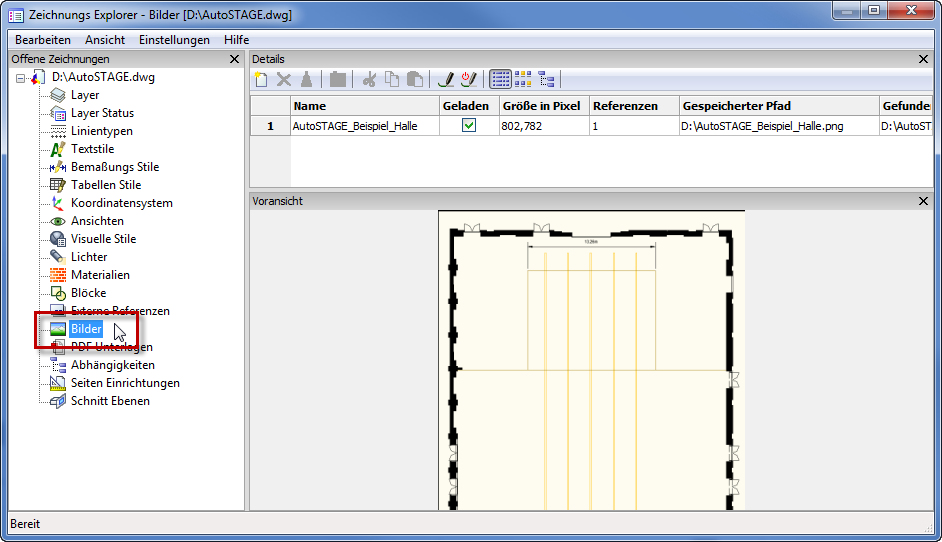Select Materialien in the tree
The image size is (942, 542).
click(100, 275)
